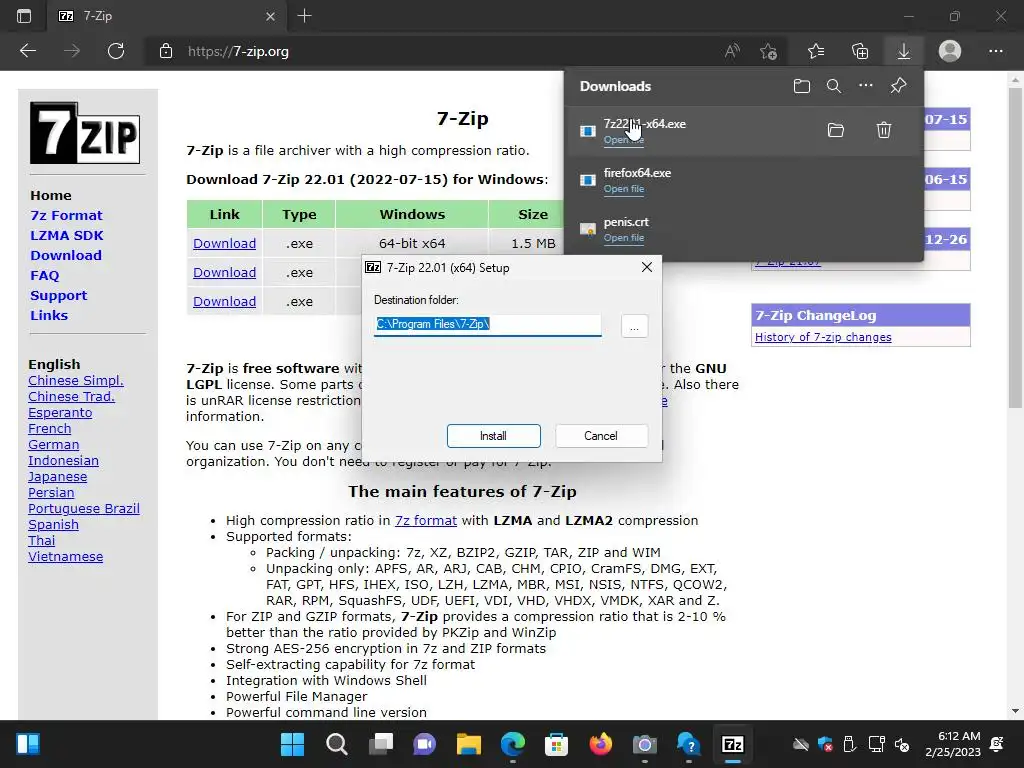Go back with the browser back arrow
This screenshot has width=1024, height=768.
pos(27,51)
